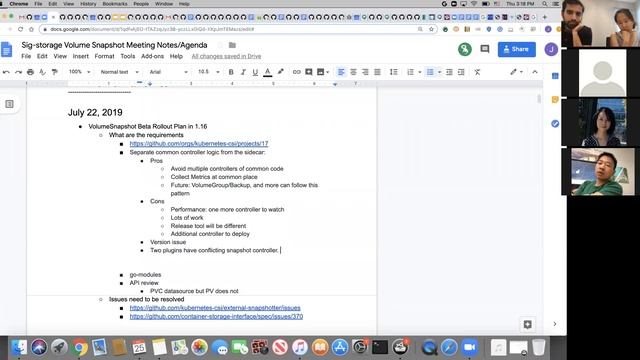Screen dimensions: 640x360
Task: Expand the numbered list style dropdown arrow
Action: click(420, 72)
